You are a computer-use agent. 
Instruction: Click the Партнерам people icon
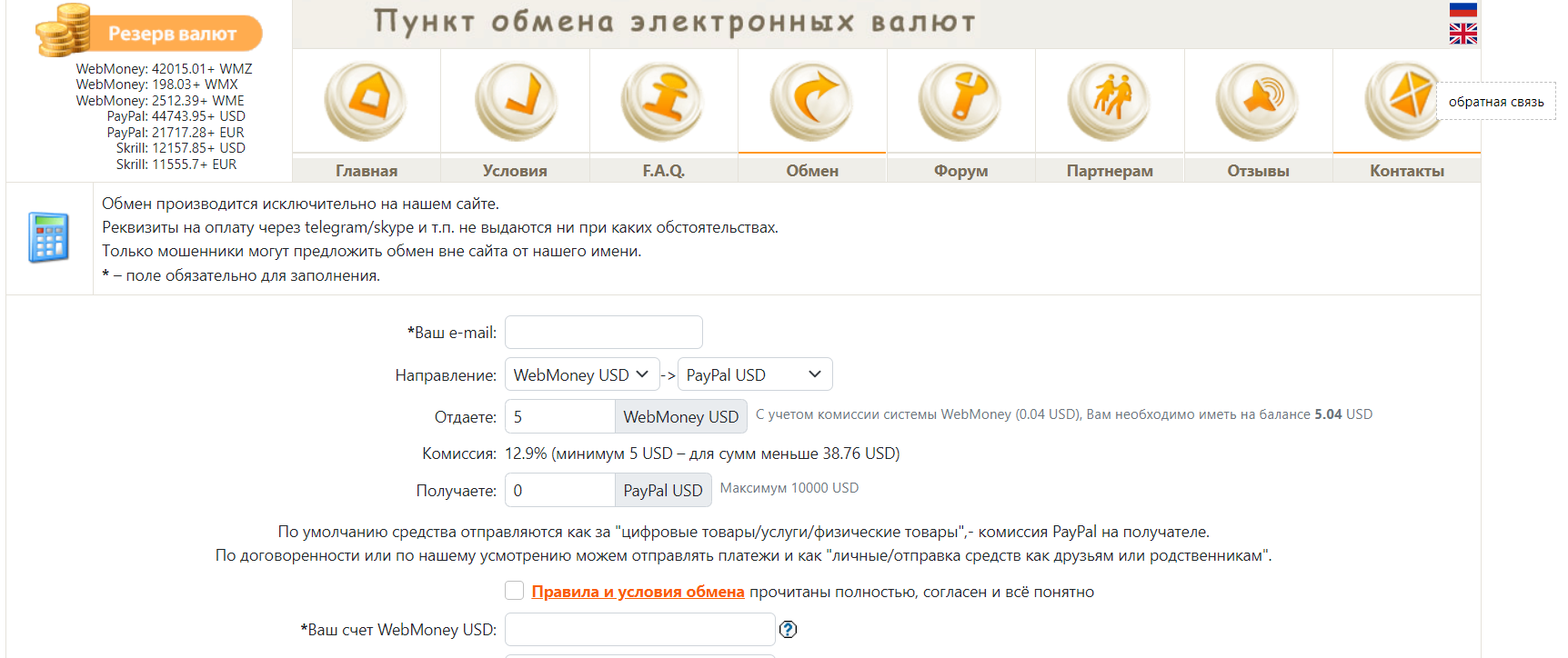pyautogui.click(x=1110, y=100)
